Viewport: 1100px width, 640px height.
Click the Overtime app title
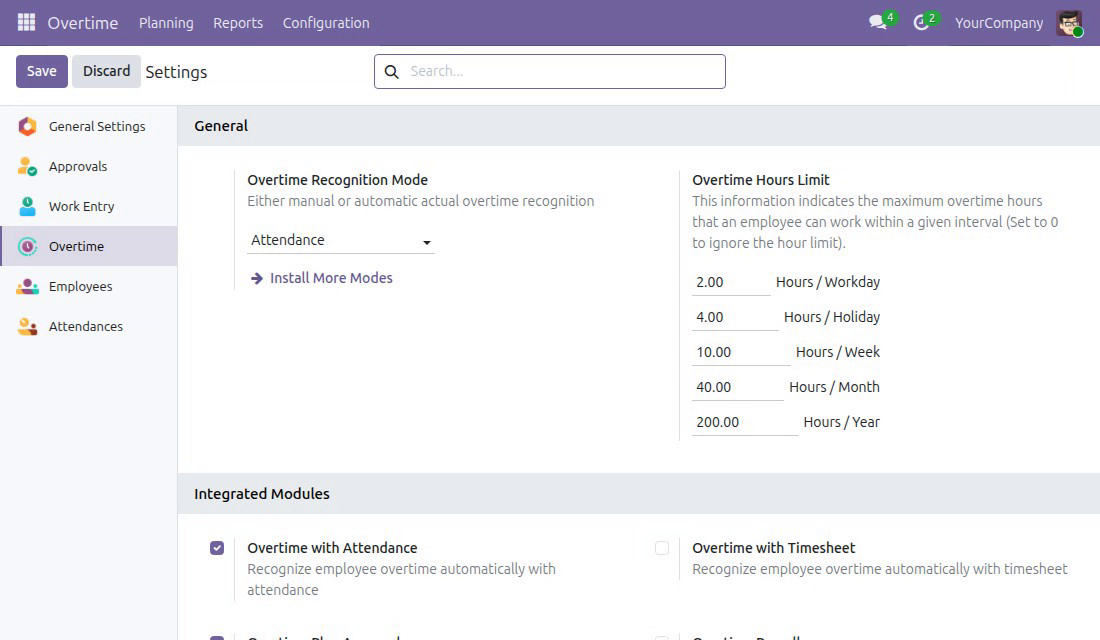pos(83,23)
